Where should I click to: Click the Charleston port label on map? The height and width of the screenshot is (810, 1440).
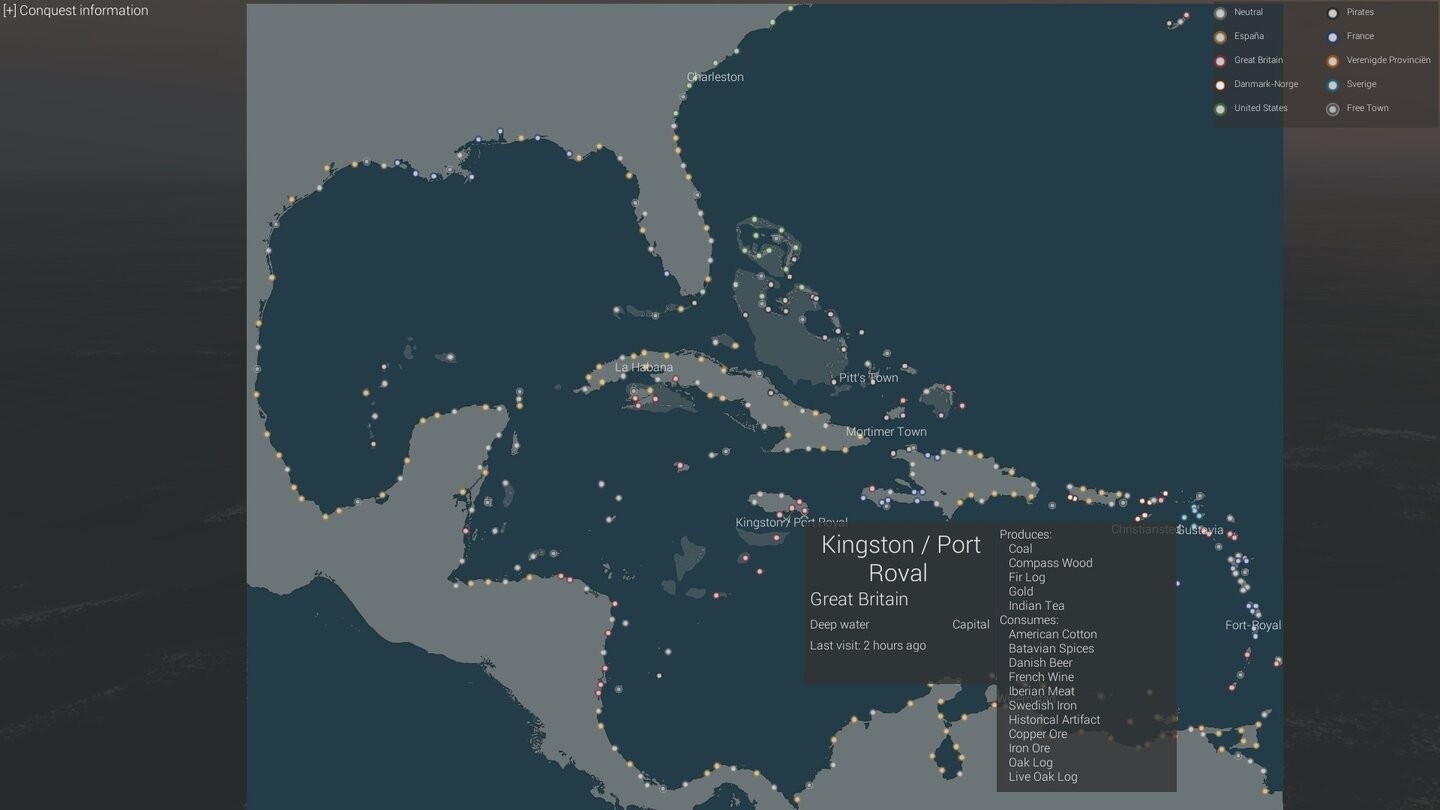715,77
